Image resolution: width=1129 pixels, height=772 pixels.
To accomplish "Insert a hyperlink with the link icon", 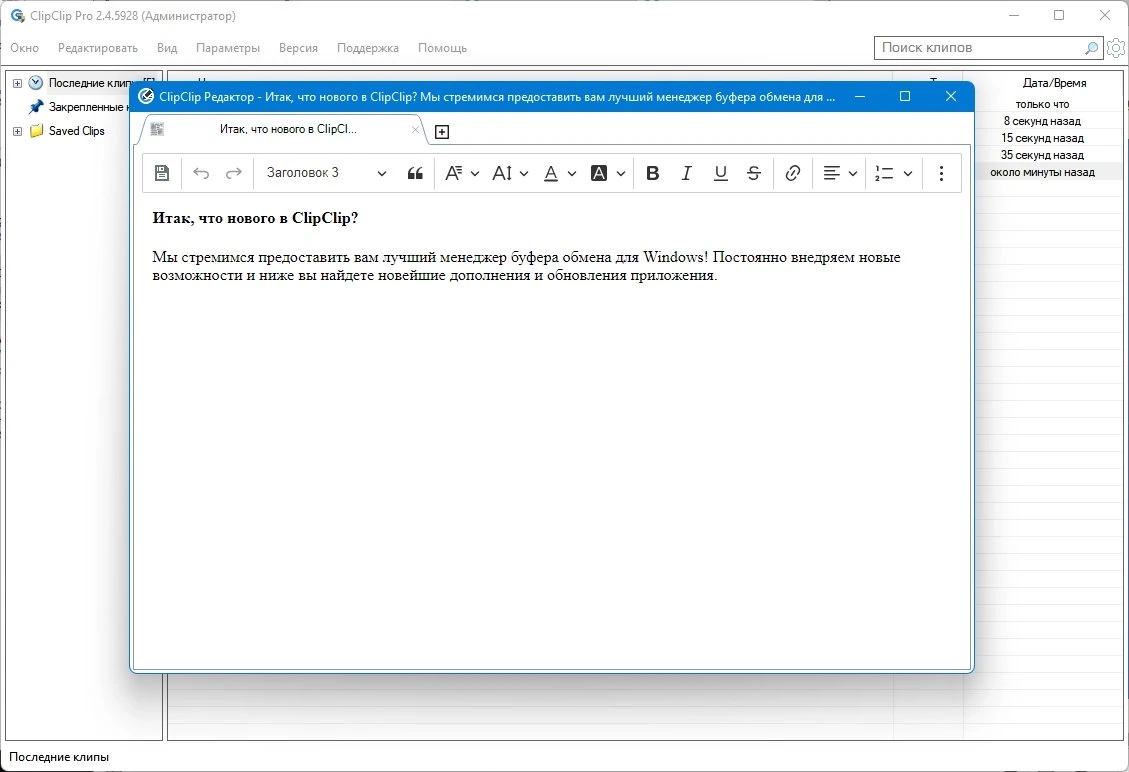I will click(x=793, y=173).
